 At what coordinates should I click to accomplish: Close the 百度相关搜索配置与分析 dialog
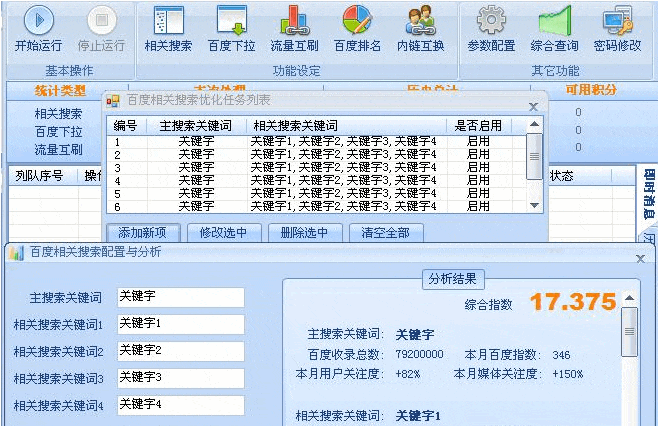click(640, 259)
